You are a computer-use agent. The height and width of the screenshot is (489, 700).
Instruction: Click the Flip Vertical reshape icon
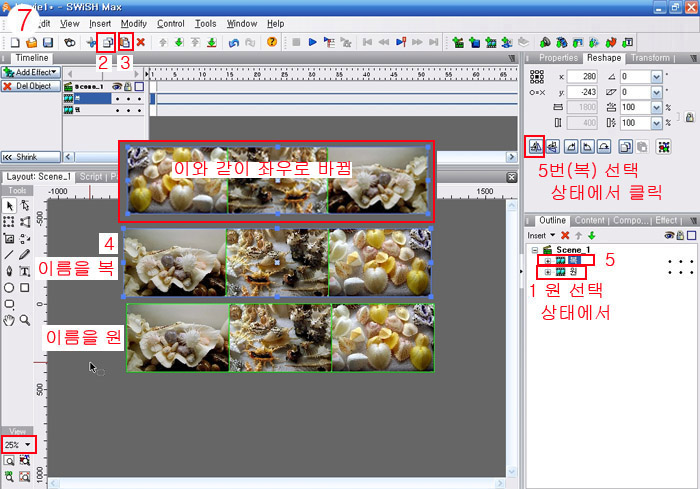point(553,146)
